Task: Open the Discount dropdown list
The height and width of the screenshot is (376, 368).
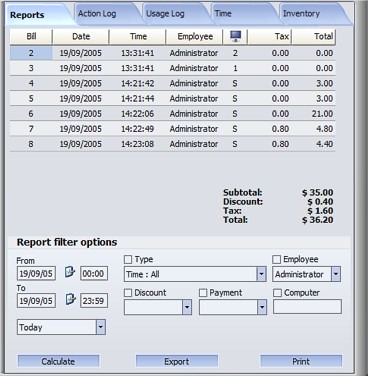Action: 187,307
